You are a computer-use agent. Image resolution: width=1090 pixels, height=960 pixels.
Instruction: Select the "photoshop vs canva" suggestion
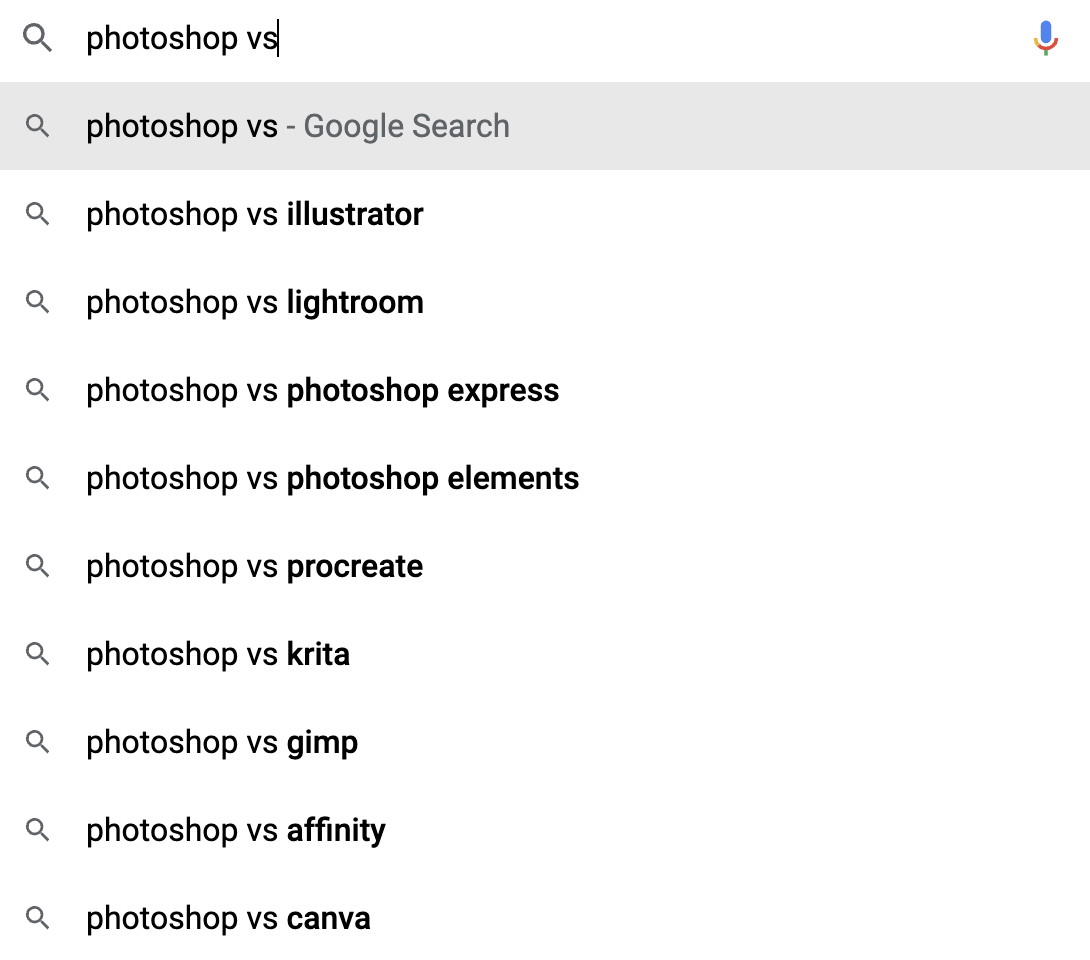pyautogui.click(x=228, y=919)
